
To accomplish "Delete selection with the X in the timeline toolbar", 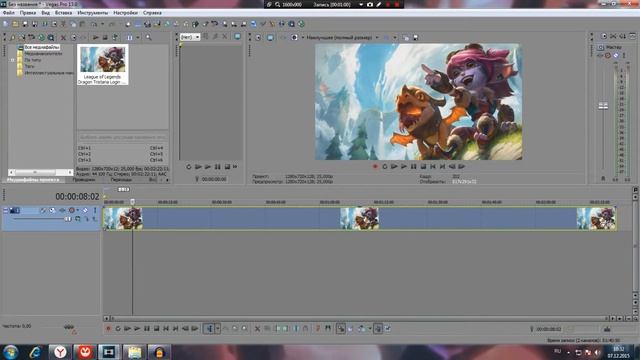I will 257,329.
